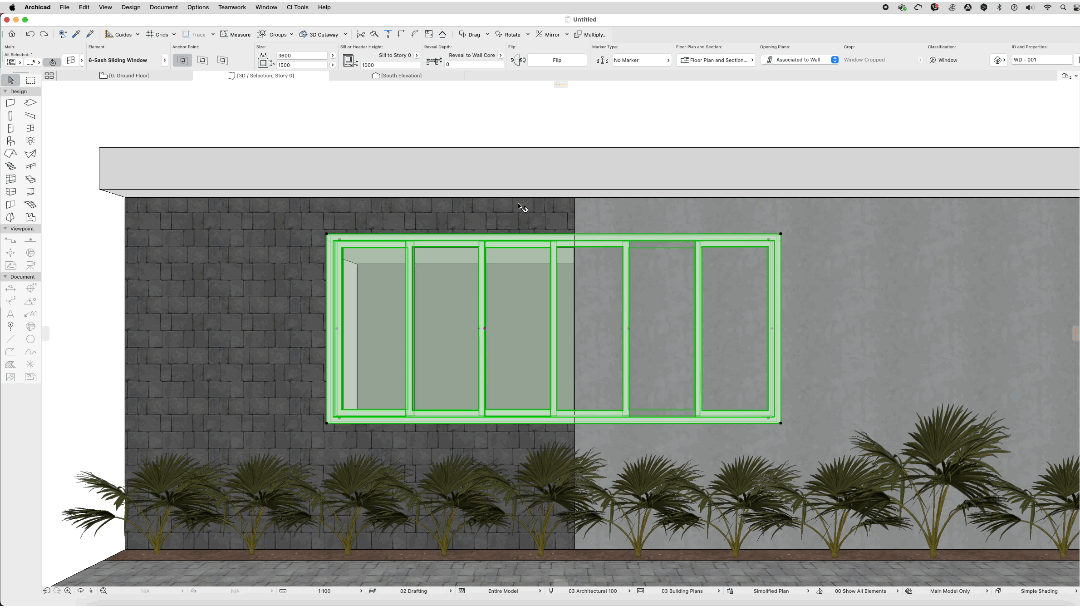This screenshot has width=1080, height=608.
Task: Select the second Anchor Point option
Action: pyautogui.click(x=202, y=61)
